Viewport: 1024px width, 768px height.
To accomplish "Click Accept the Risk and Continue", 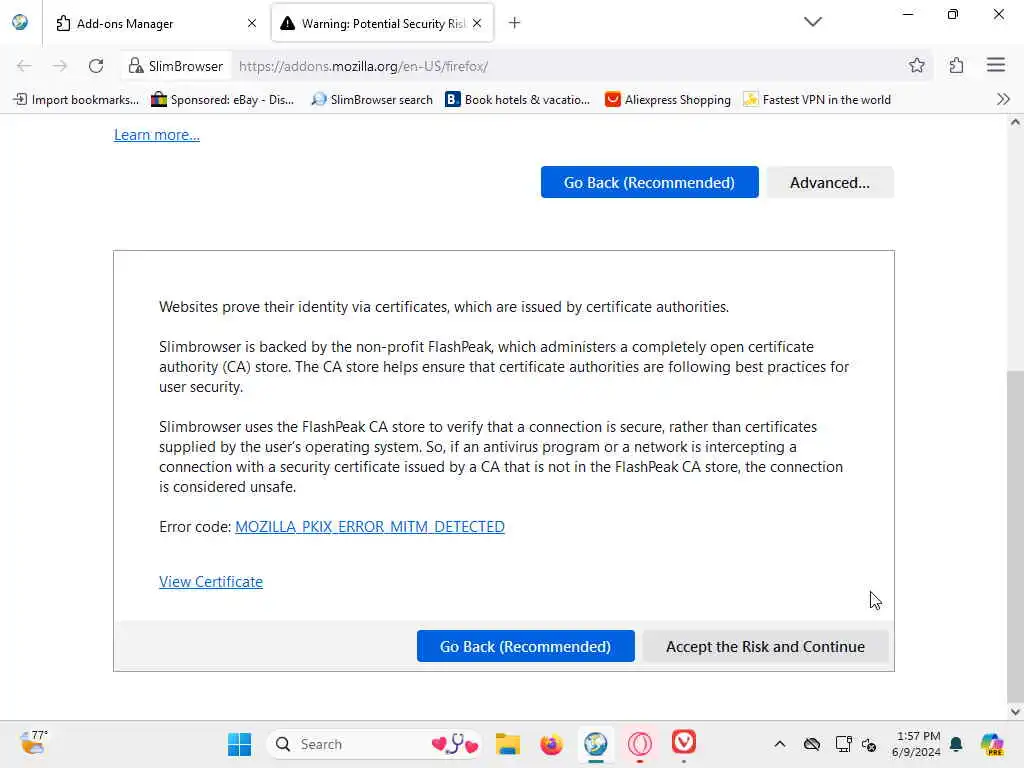I will (x=765, y=646).
